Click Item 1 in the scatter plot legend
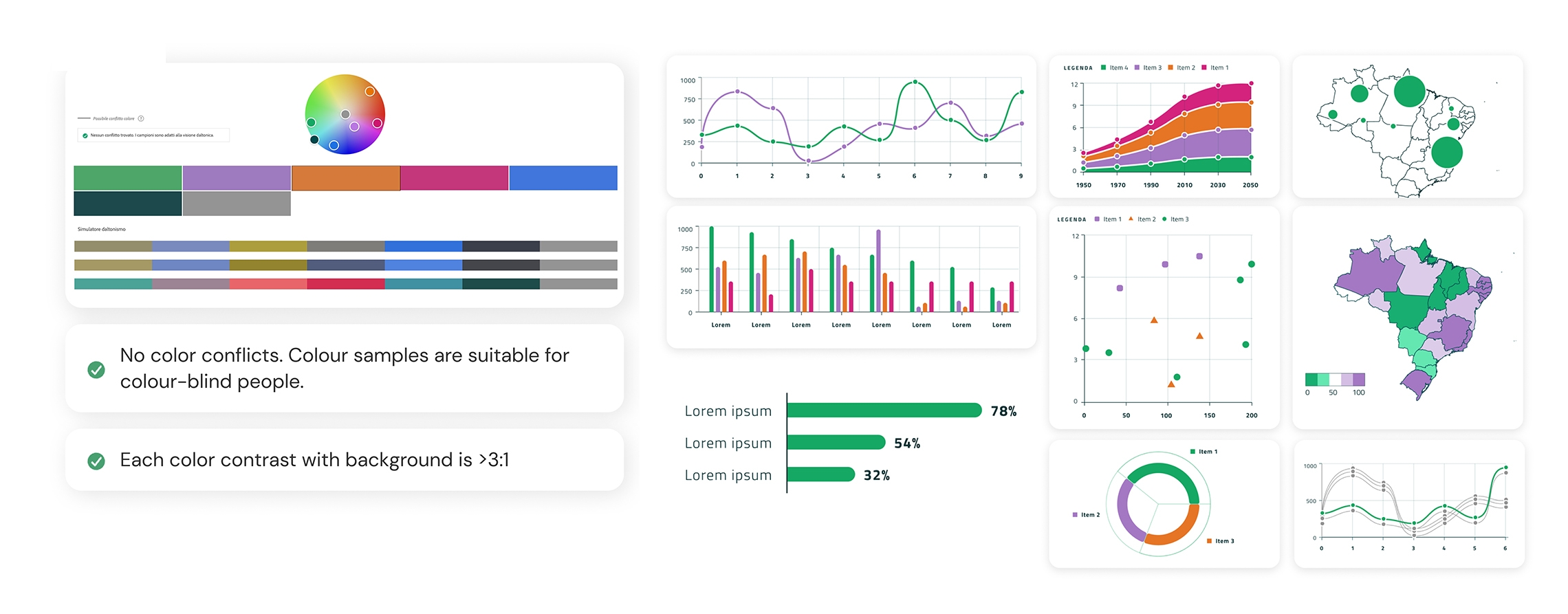This screenshot has height=614, width=1568. (1108, 219)
